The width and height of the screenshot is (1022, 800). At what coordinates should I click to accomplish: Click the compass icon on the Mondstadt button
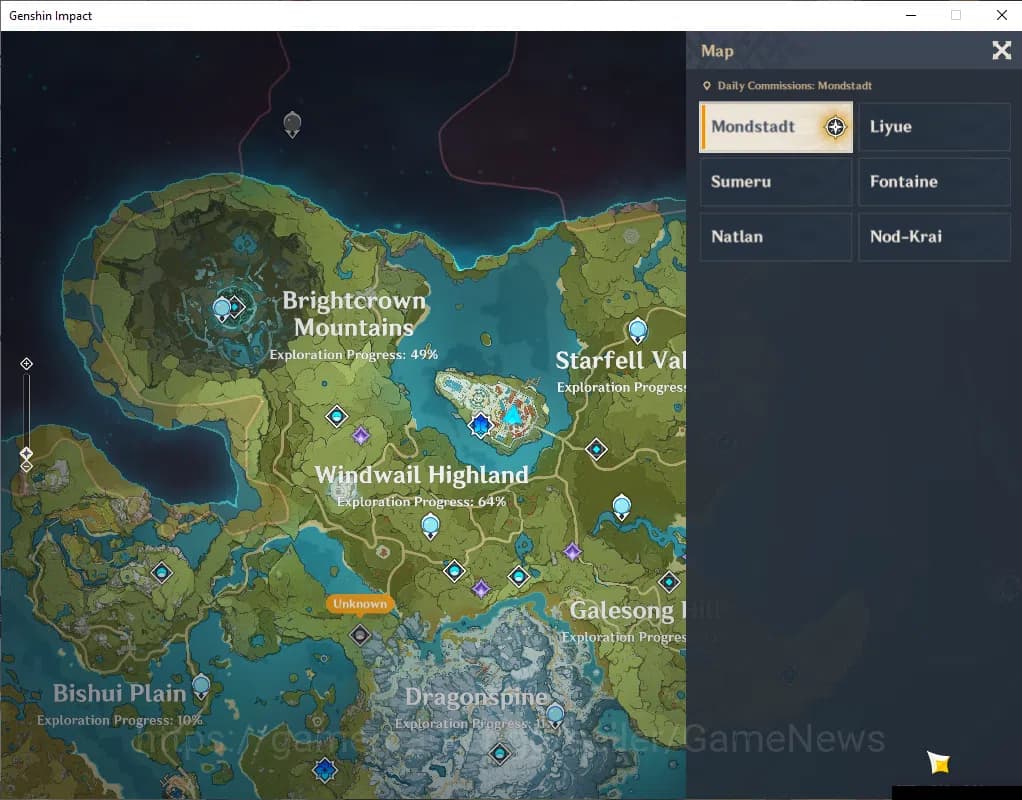click(835, 126)
